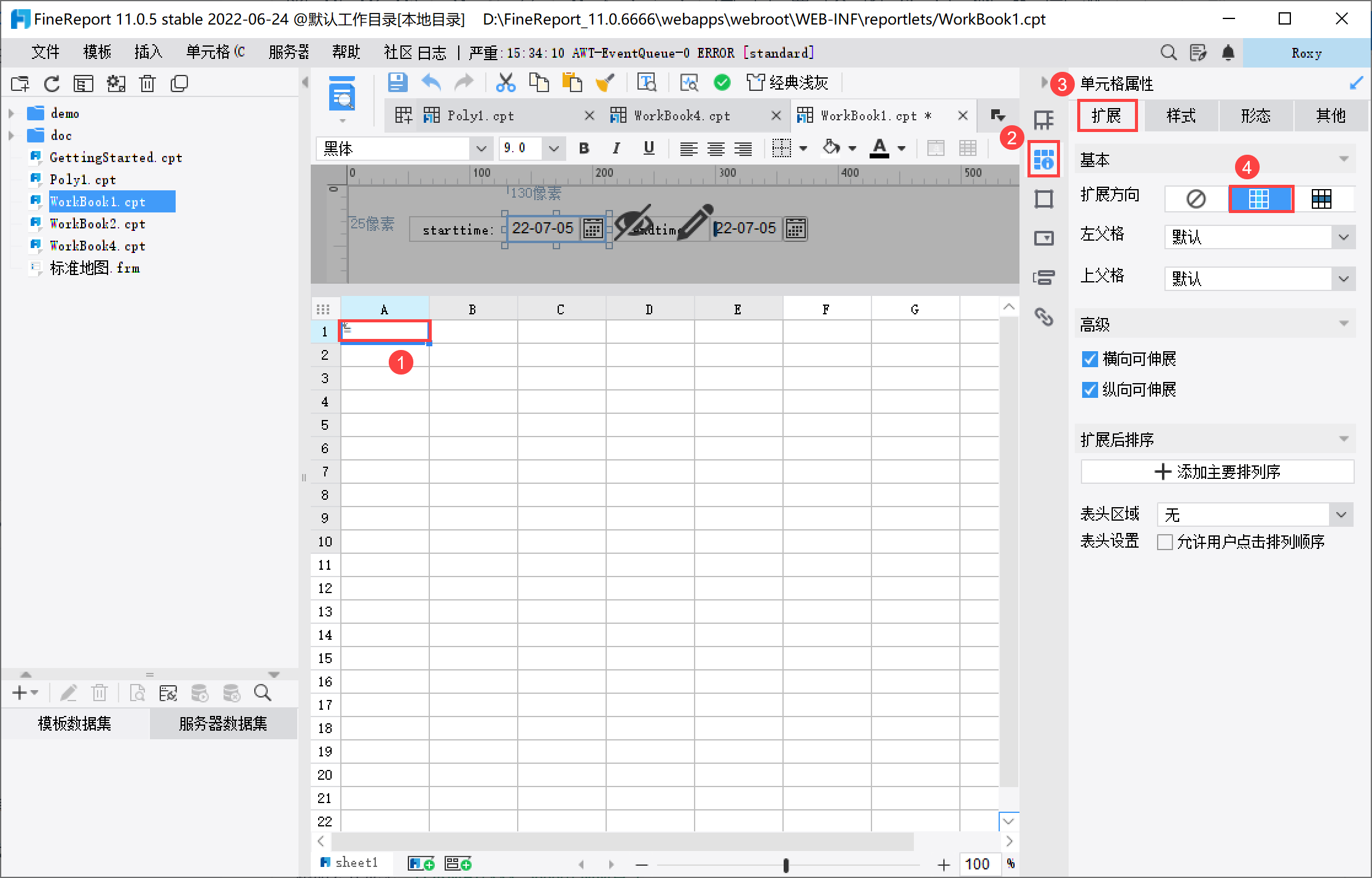Switch to 服务器数据集 button

(x=223, y=724)
